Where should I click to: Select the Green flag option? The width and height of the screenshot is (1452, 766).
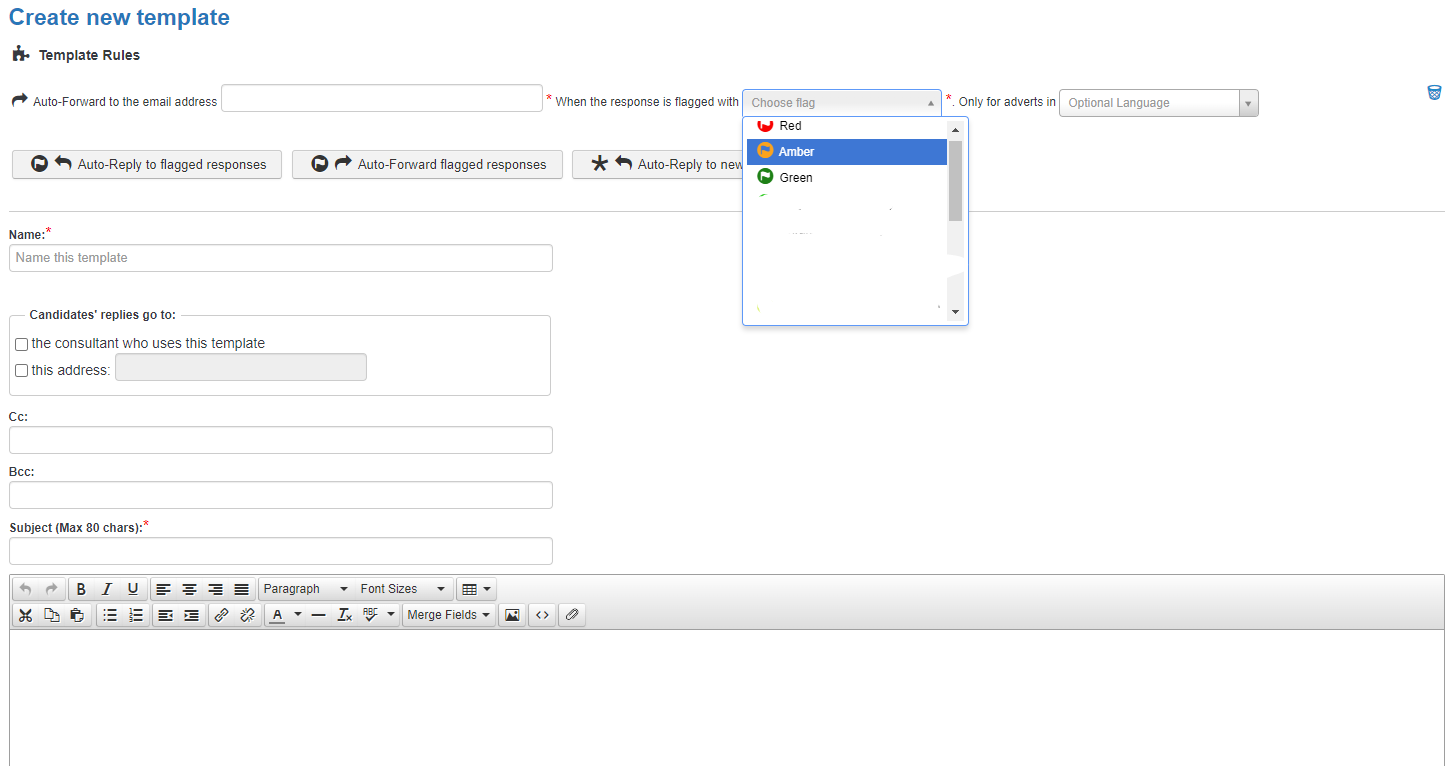(x=847, y=177)
